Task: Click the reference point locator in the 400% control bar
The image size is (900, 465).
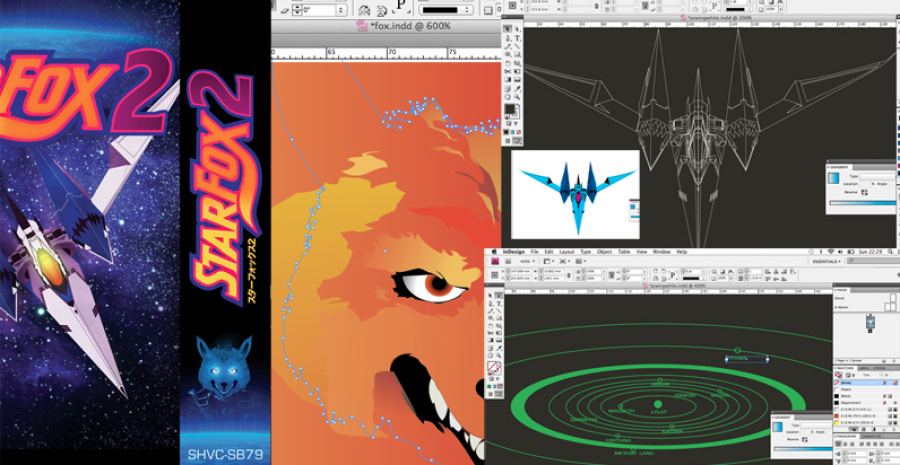Action: click(x=495, y=274)
